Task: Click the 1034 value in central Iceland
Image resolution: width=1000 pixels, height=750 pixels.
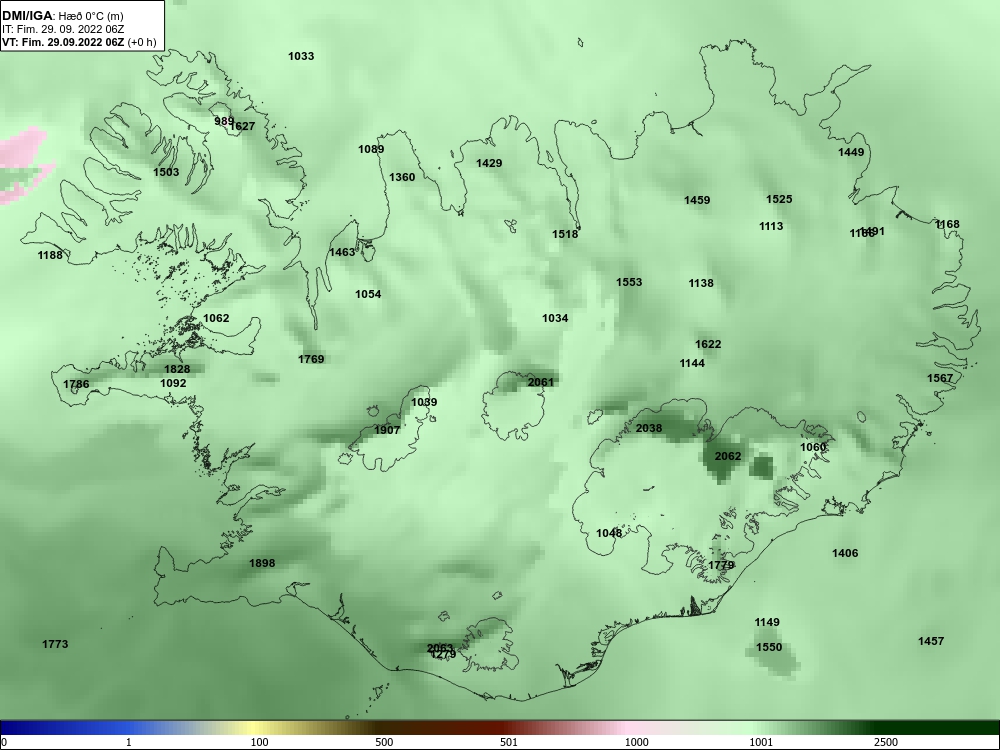Action: (x=555, y=318)
